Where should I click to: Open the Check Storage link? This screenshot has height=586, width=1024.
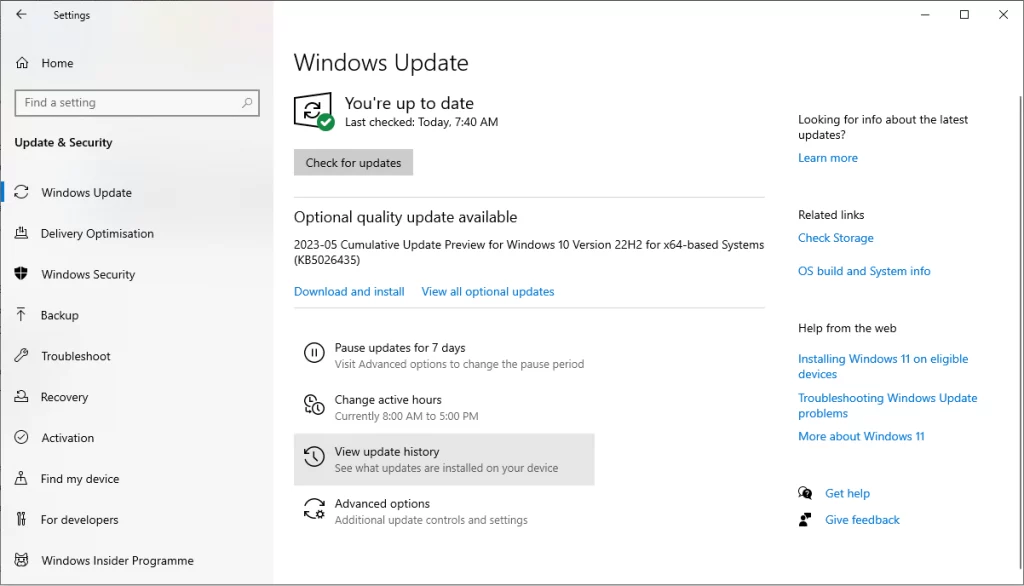[x=835, y=238]
